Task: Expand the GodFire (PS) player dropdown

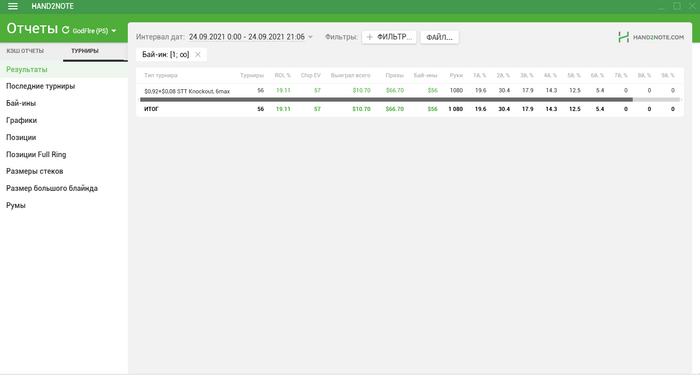Action: 94,31
